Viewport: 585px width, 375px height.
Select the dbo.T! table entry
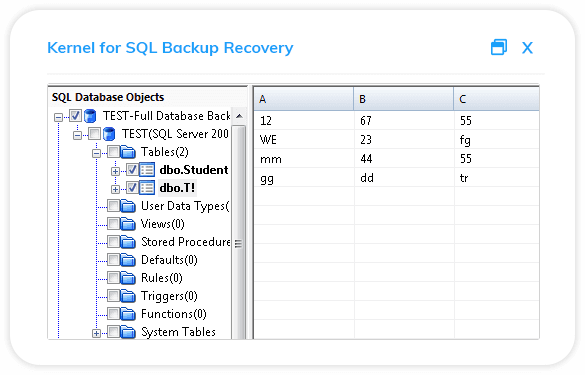tap(177, 188)
